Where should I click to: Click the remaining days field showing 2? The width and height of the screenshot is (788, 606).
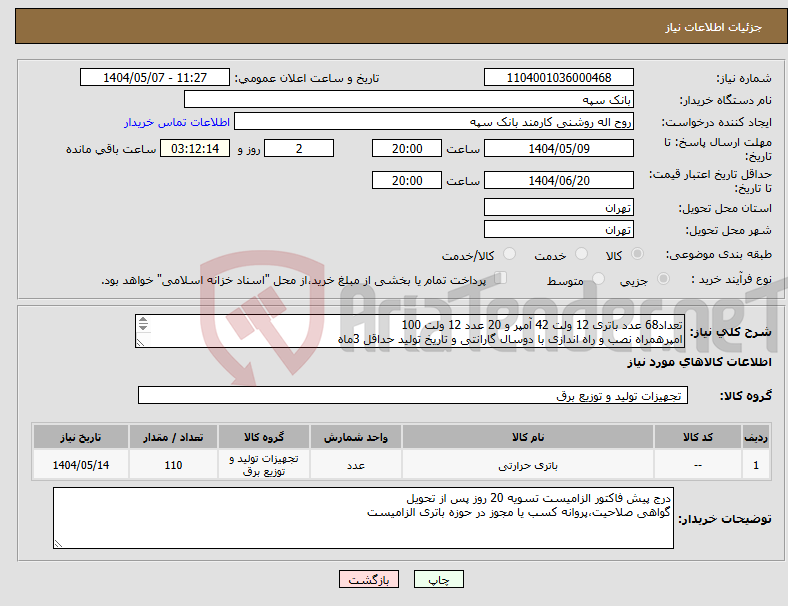(299, 149)
